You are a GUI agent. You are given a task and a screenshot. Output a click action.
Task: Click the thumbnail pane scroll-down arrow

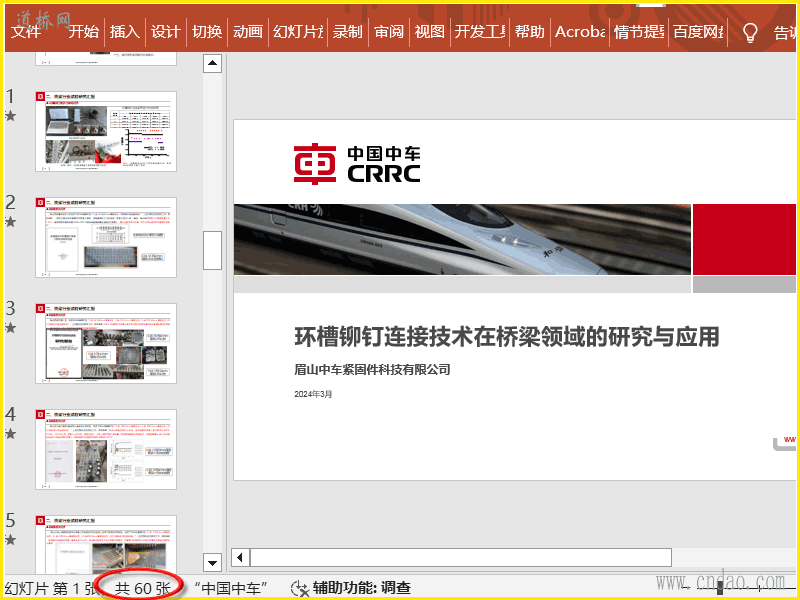pos(212,563)
